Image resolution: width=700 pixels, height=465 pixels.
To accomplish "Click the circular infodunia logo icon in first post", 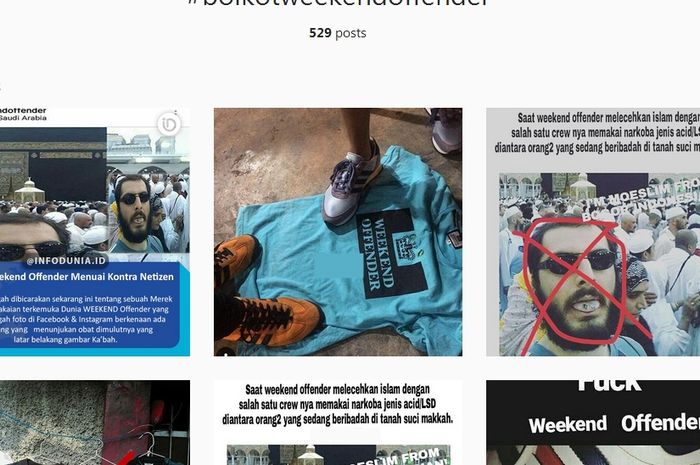I will coord(169,125).
